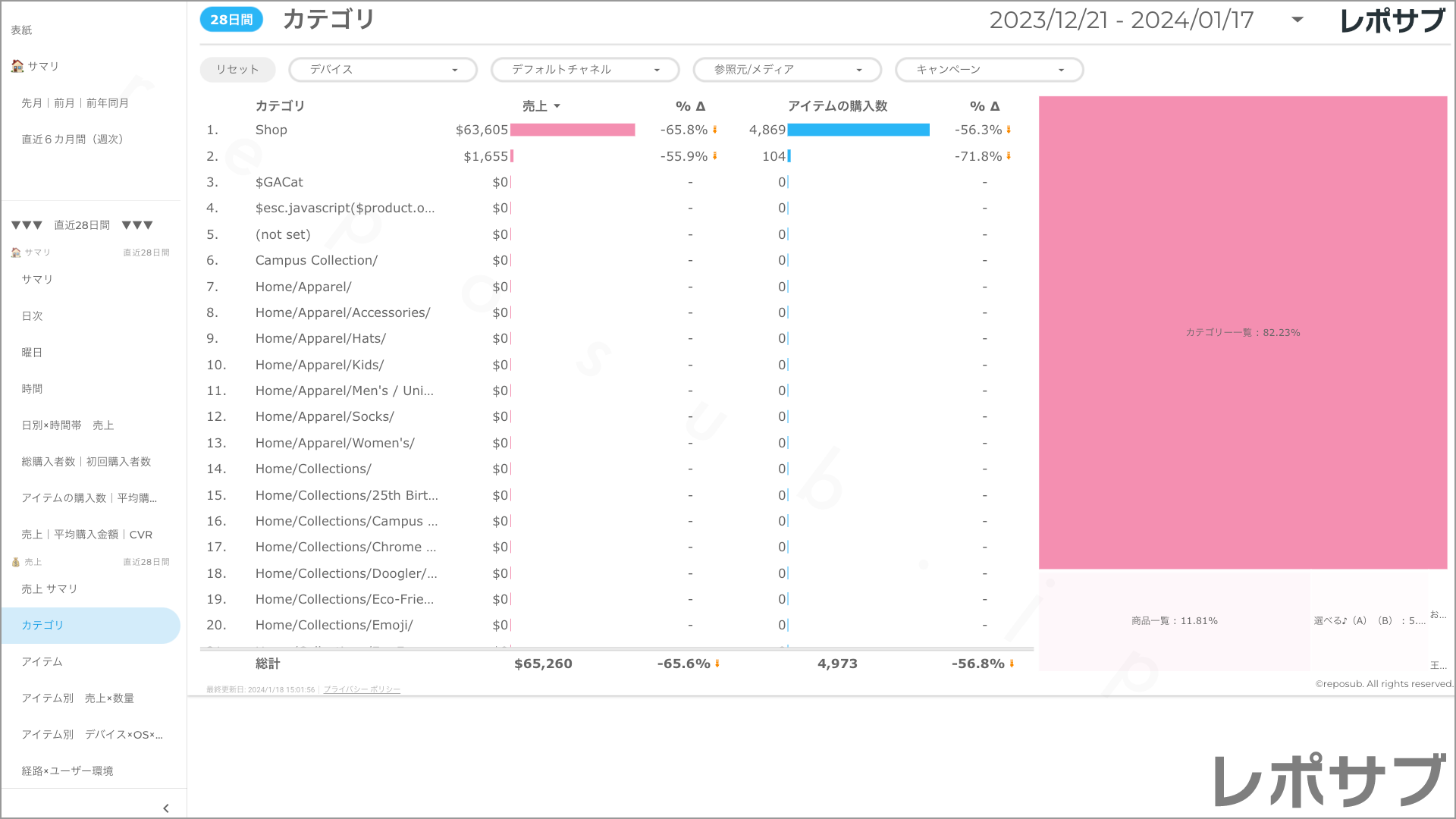Click the pink カテゴリー一覧 treemap block
The height and width of the screenshot is (819, 1456).
(1242, 332)
